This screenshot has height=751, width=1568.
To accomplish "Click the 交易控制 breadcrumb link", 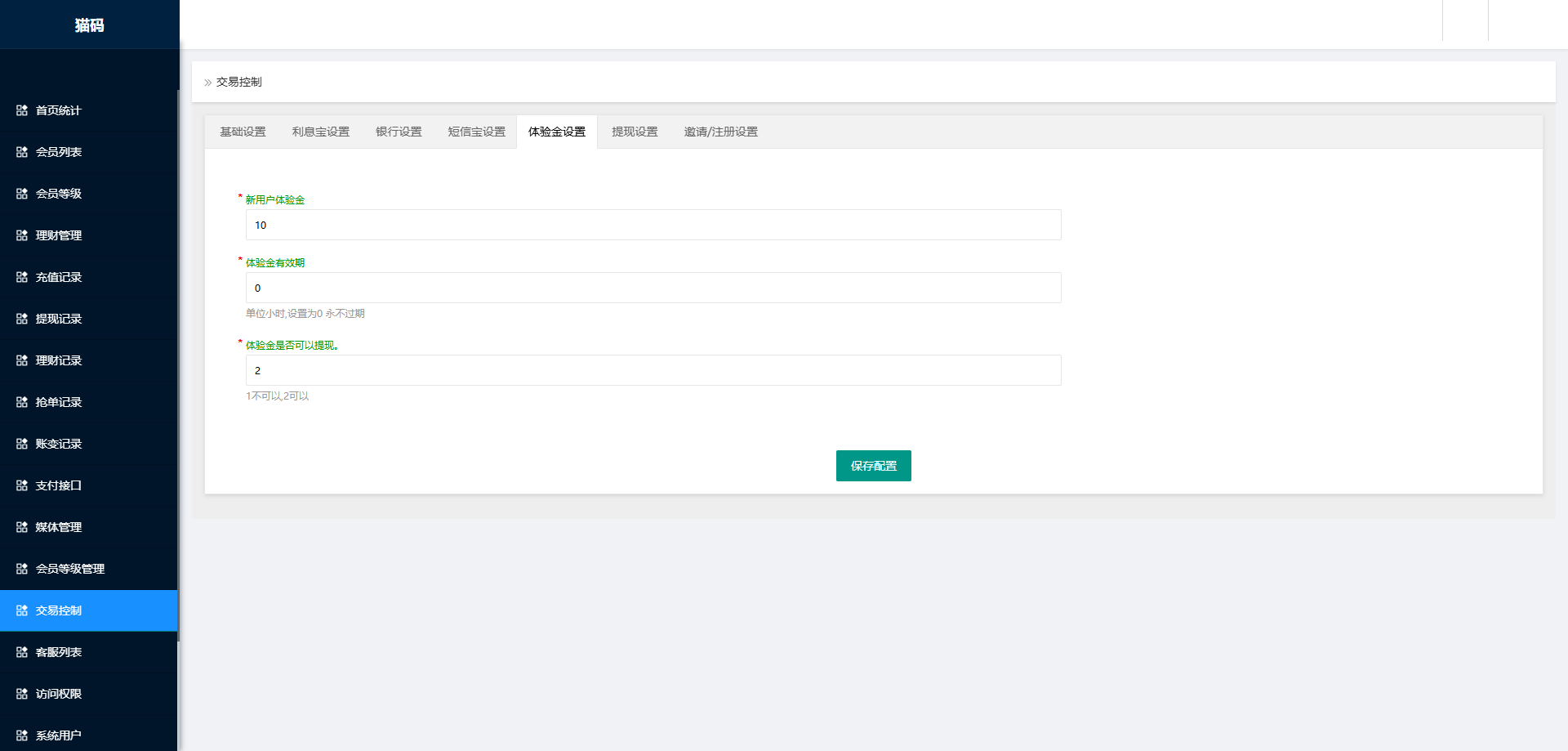I will pyautogui.click(x=238, y=82).
